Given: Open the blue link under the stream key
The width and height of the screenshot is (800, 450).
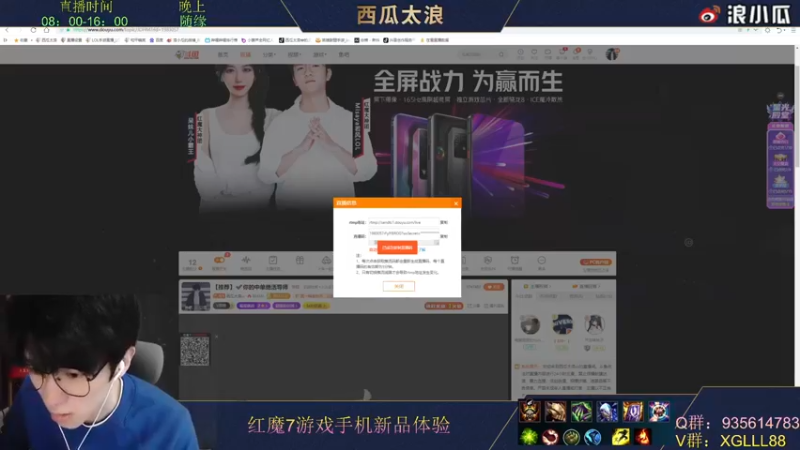Looking at the screenshot, I should (x=422, y=249).
